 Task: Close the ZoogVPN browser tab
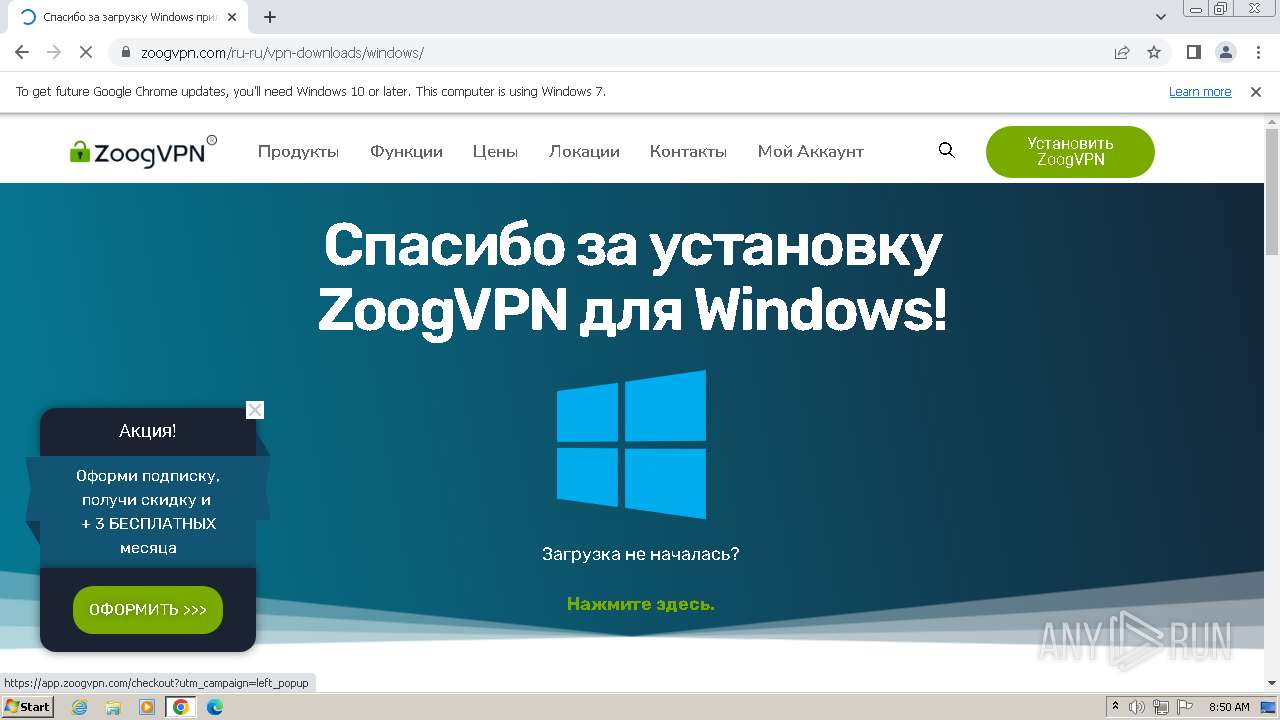pyautogui.click(x=232, y=17)
